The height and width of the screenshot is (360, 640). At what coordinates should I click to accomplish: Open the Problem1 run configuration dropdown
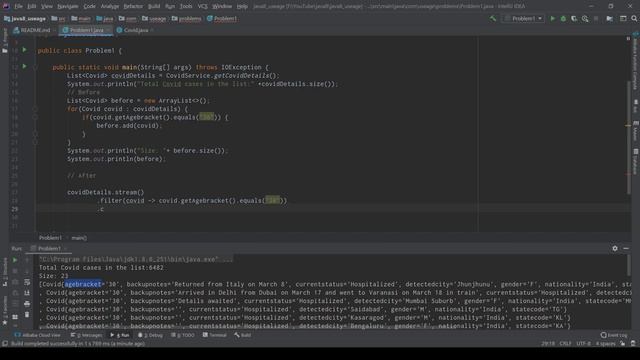tap(523, 18)
